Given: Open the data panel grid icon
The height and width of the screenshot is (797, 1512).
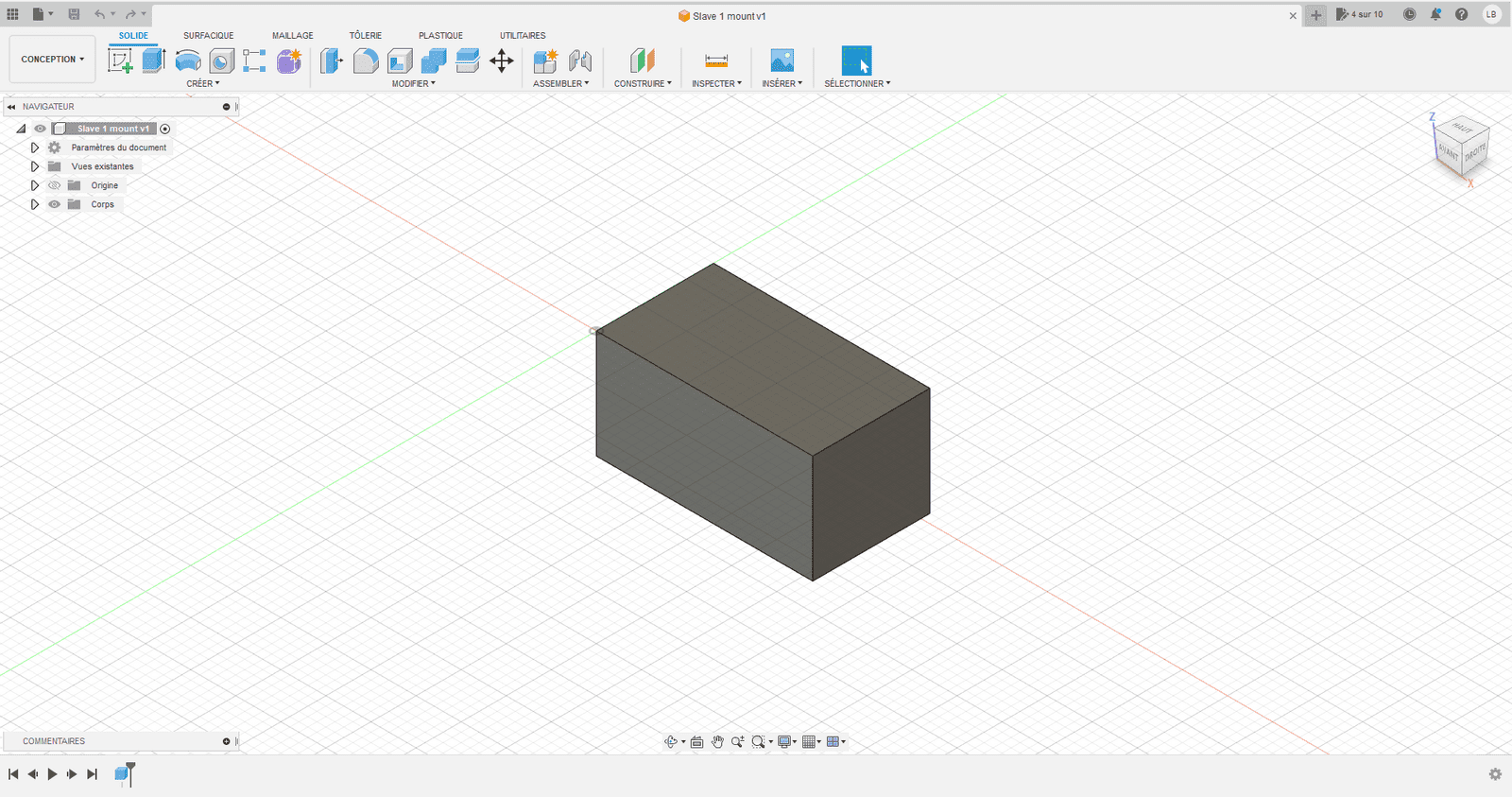Looking at the screenshot, I should pos(12,14).
